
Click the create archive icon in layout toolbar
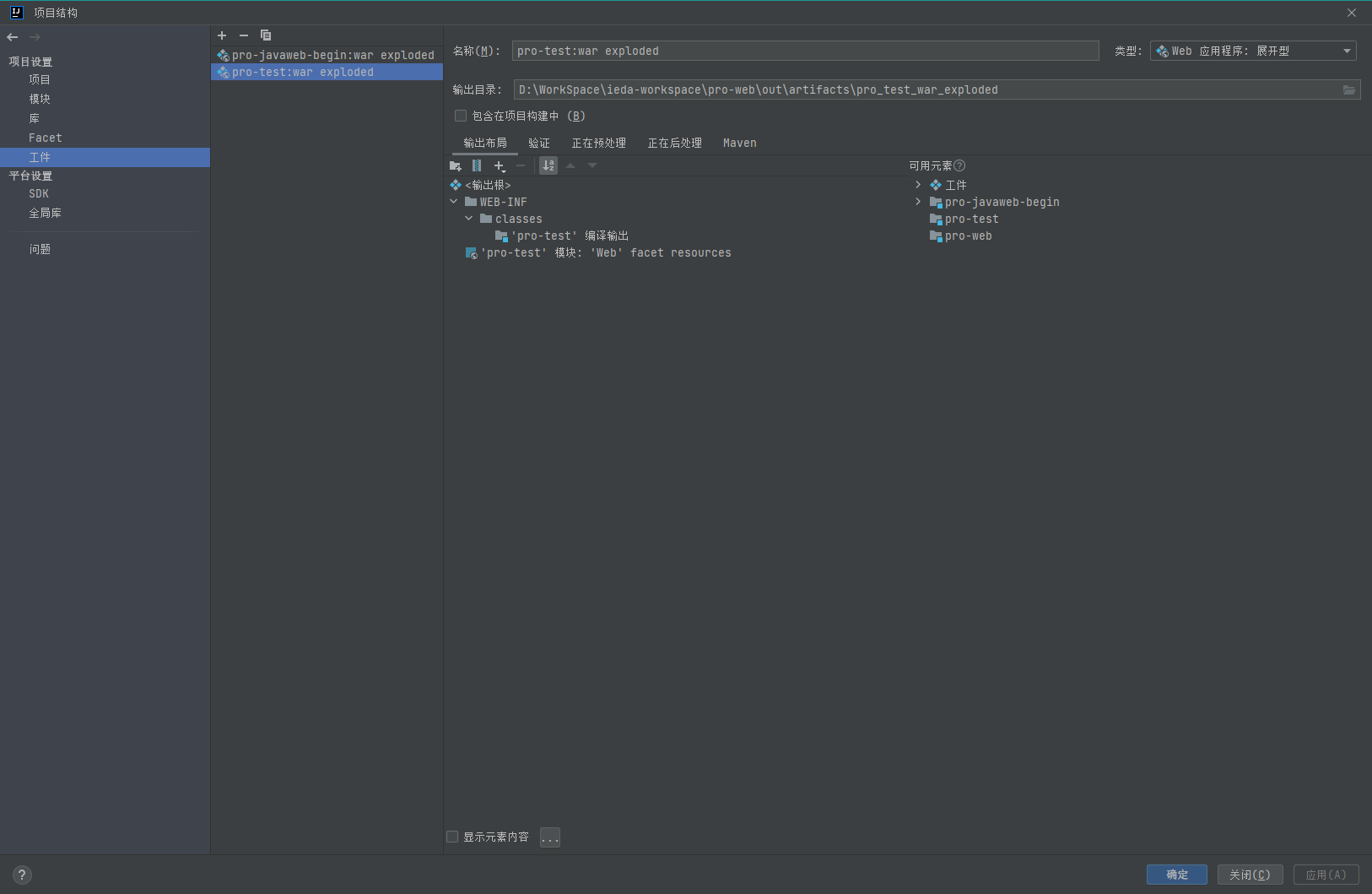pos(477,166)
